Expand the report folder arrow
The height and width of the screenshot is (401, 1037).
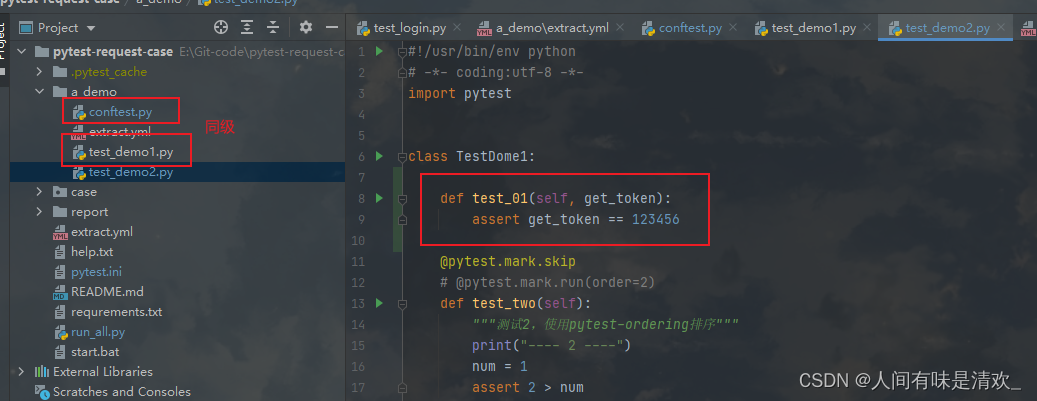(x=40, y=212)
